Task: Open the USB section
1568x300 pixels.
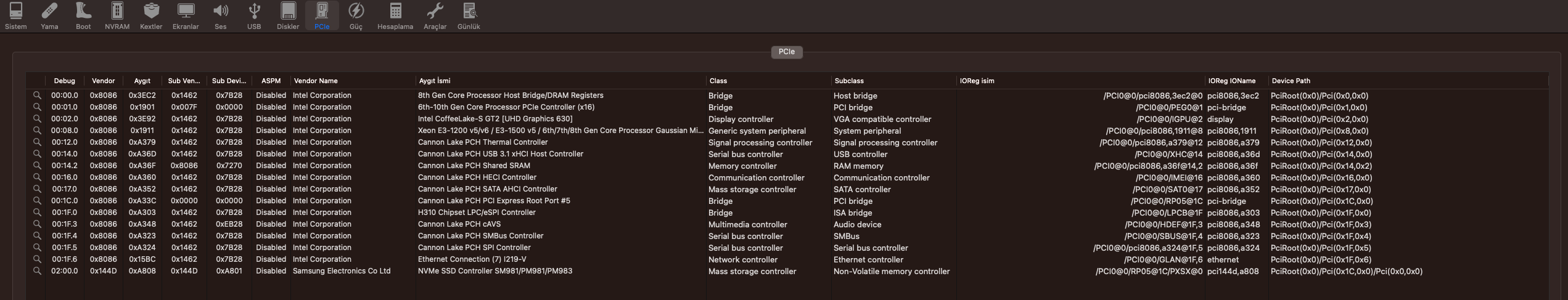Action: point(254,15)
